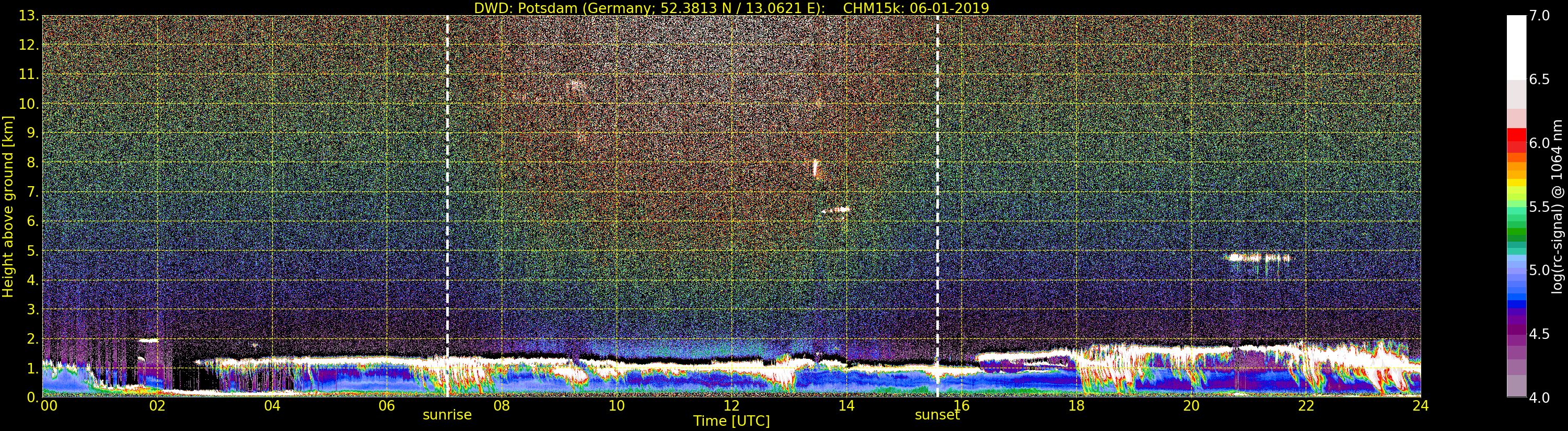Click the colorbar tick label '6.5'
This screenshot has width=1568, height=431.
pos(1539,80)
